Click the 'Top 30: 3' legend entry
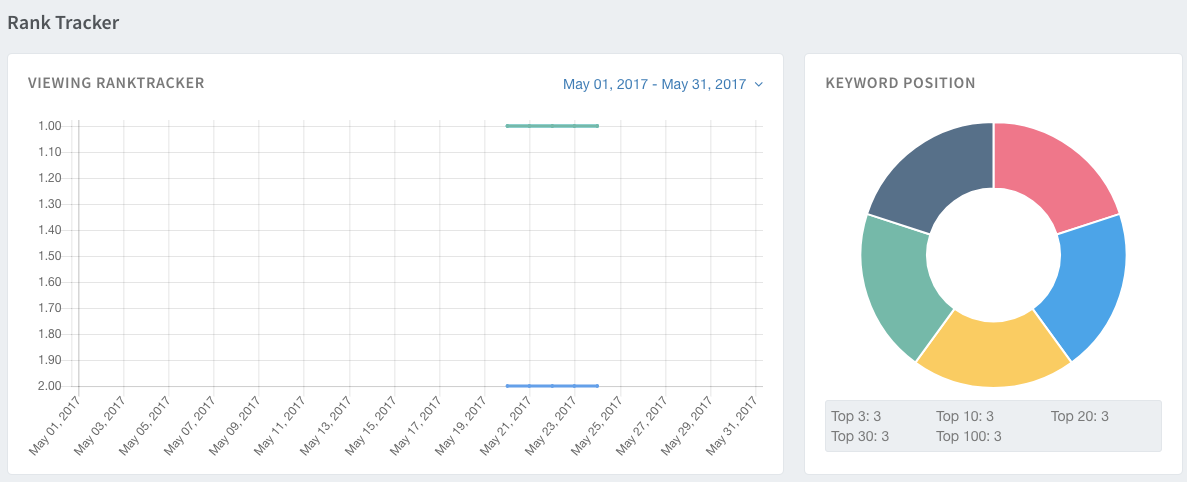 coord(860,436)
